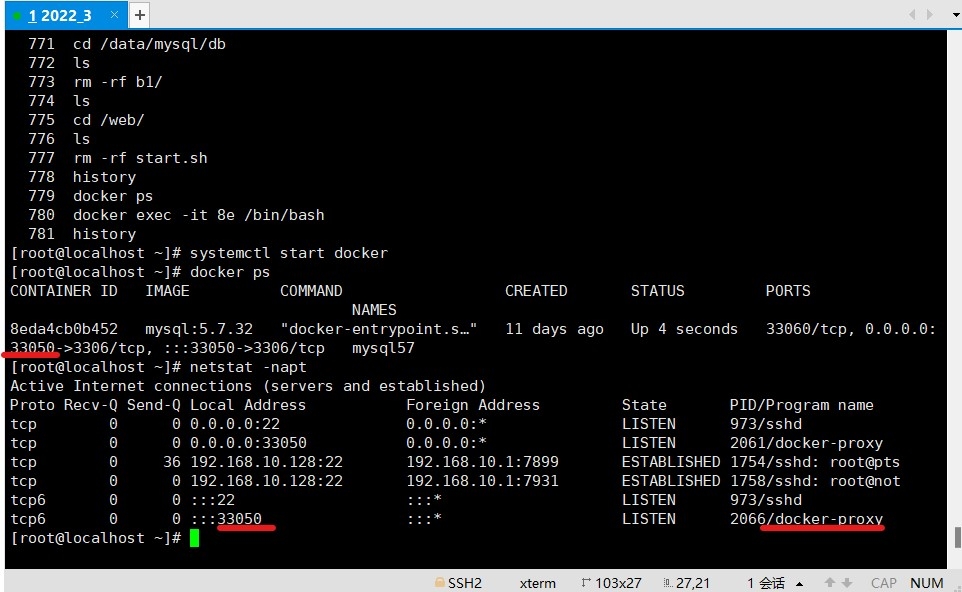Click the mysql57 container name in output

tap(383, 348)
